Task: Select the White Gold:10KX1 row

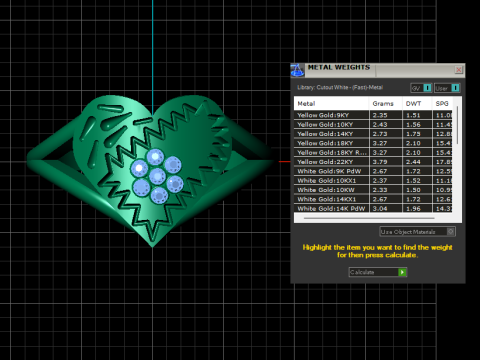Action: pyautogui.click(x=373, y=180)
